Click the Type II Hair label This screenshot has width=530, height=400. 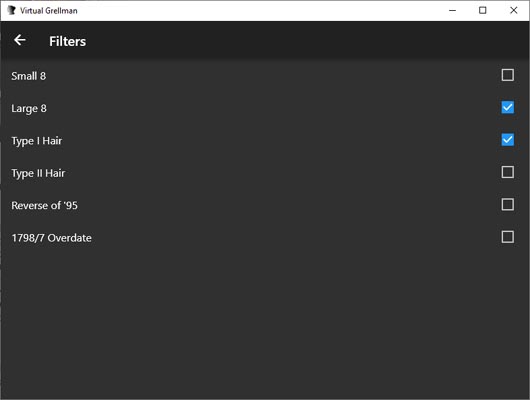coord(38,173)
